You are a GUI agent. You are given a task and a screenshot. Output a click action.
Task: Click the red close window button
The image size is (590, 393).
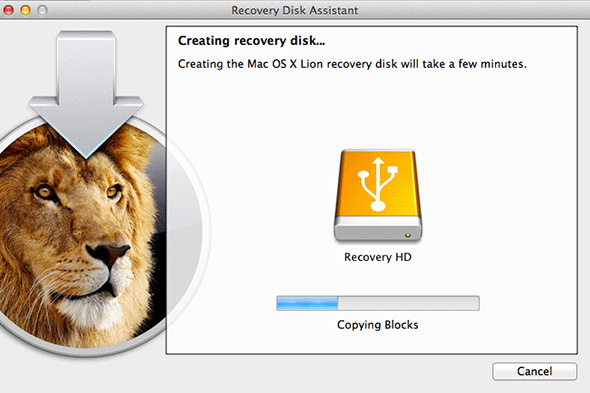(x=8, y=10)
